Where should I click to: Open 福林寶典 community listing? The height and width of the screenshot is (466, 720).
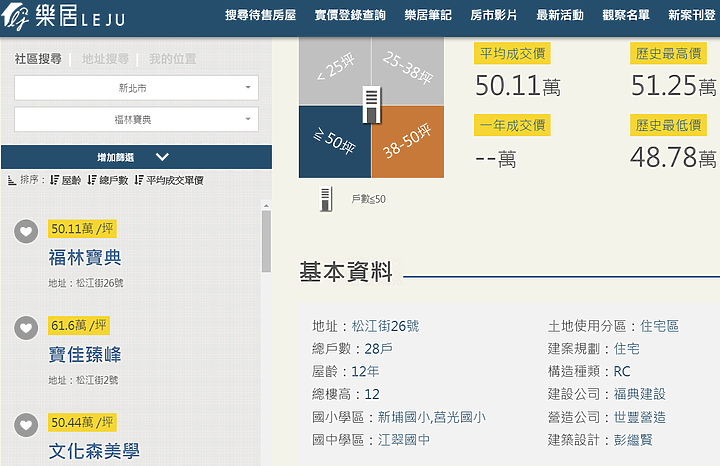click(x=85, y=257)
